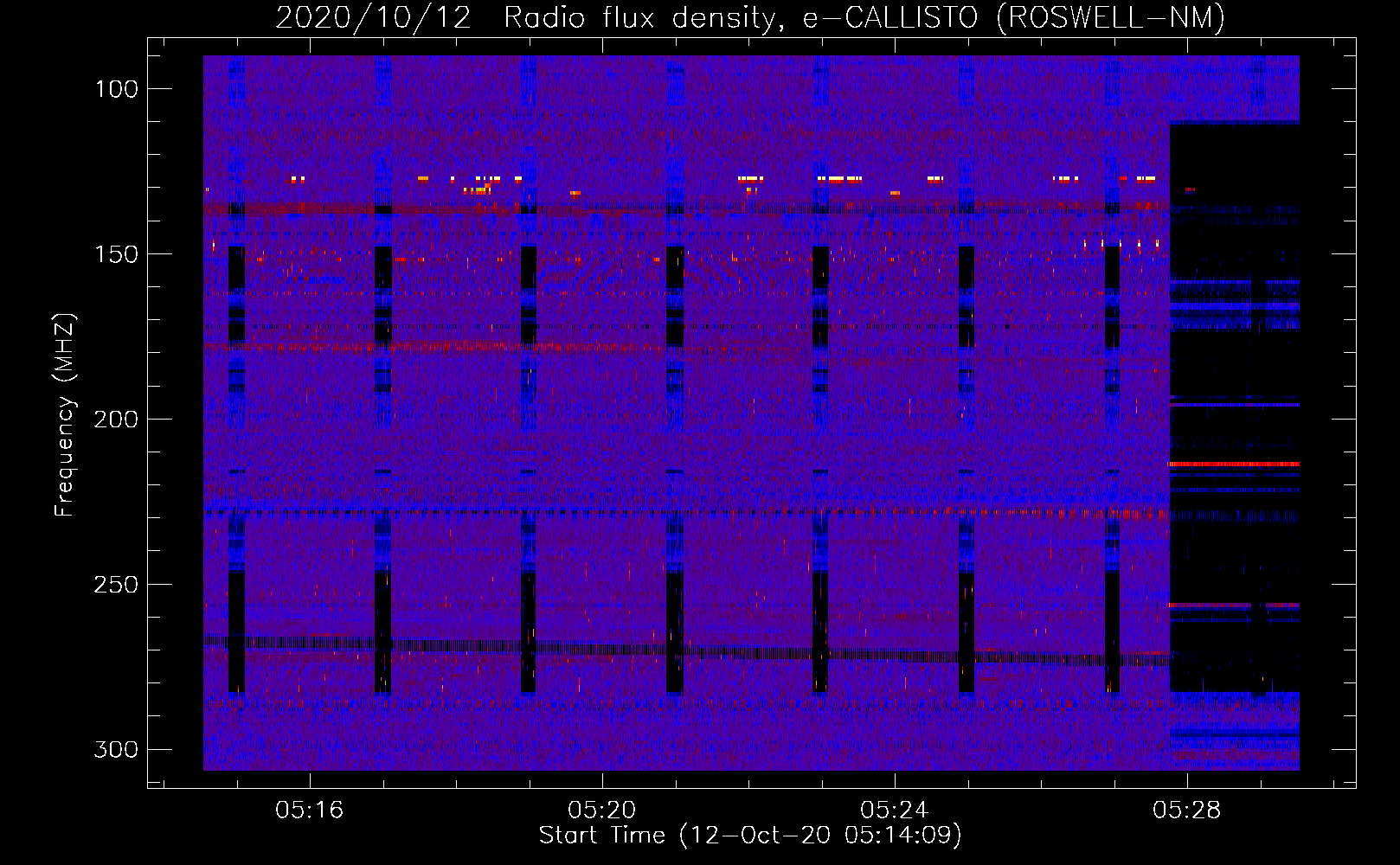Click the "Start Time (12-Oct-20 05:14:09)" label
This screenshot has width=1400, height=865.
(750, 836)
